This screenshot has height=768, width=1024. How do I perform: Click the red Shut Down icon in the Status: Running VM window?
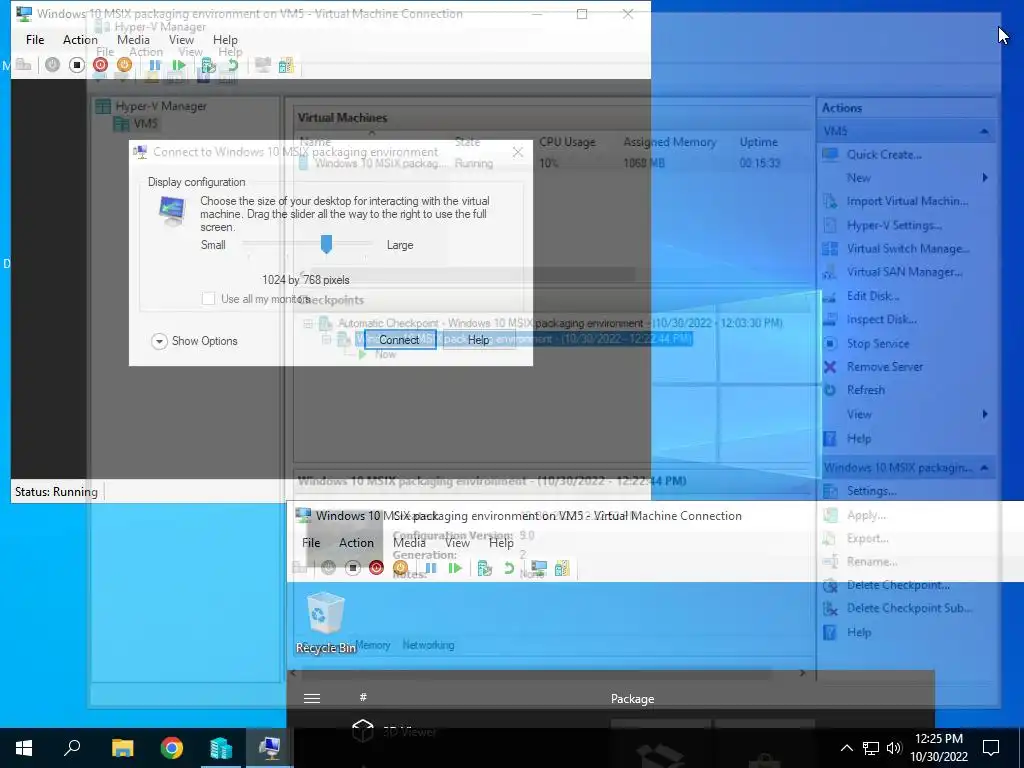100,65
